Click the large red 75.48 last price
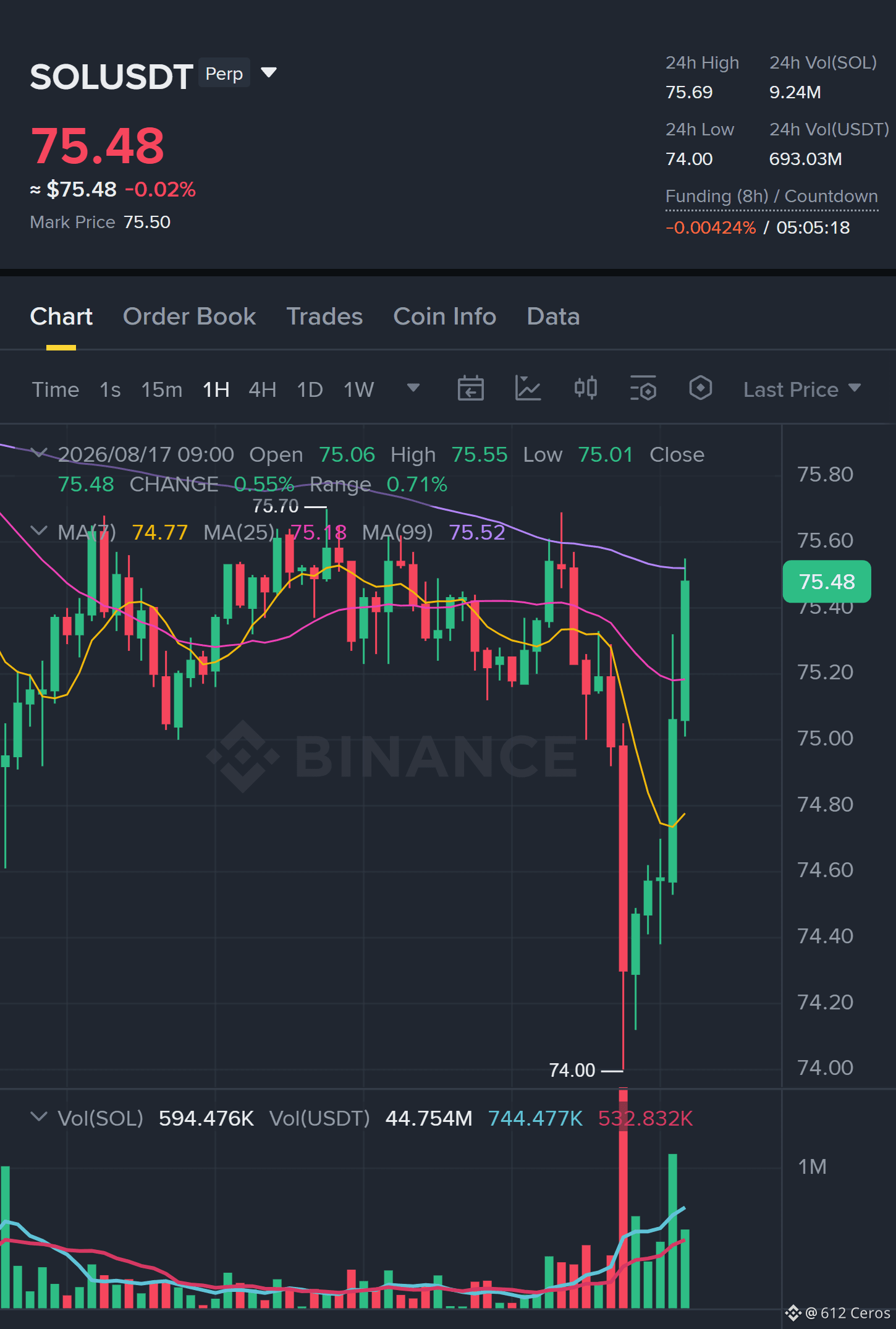896x1329 pixels. [x=98, y=146]
